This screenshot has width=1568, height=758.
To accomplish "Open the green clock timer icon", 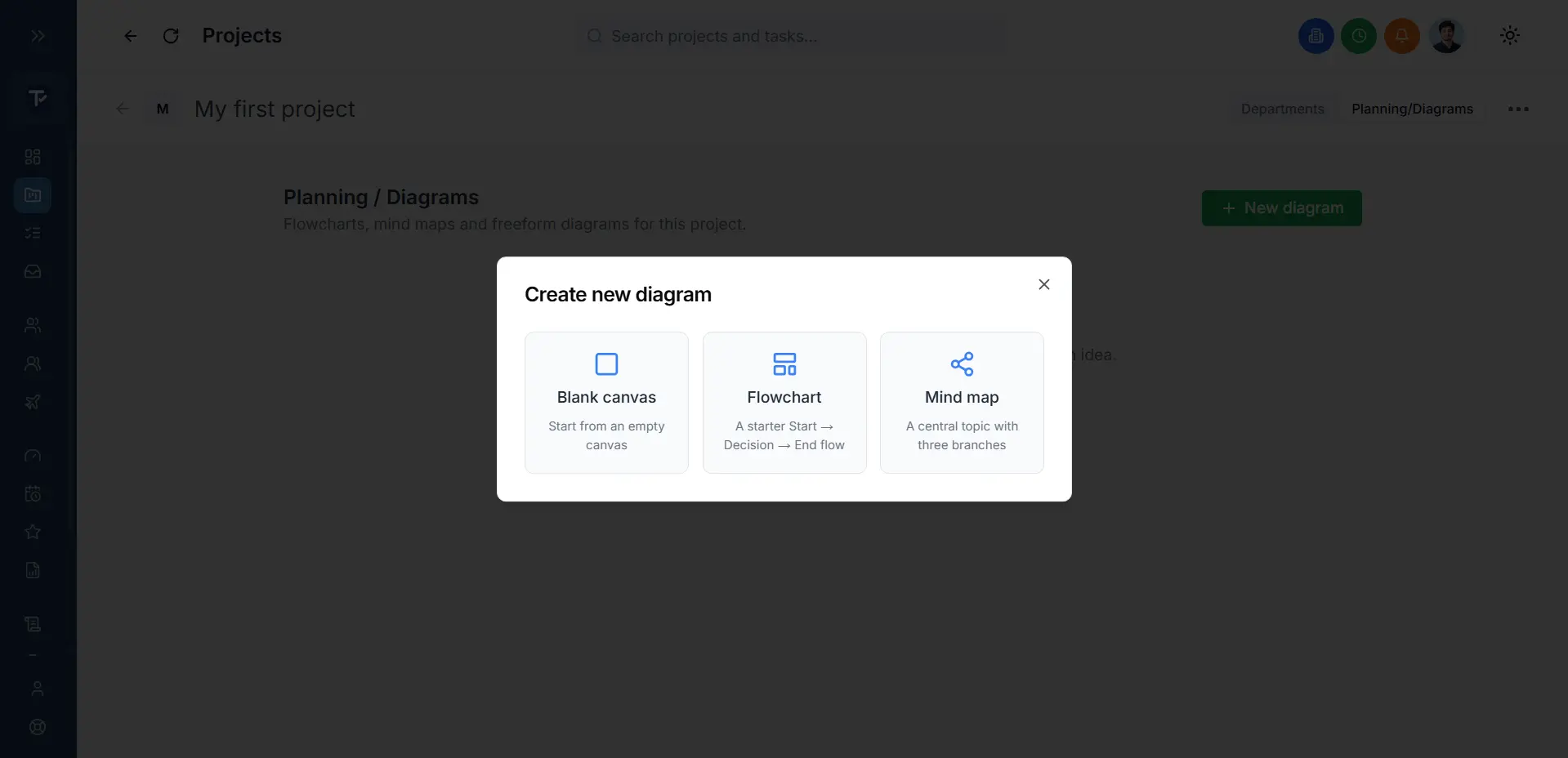I will point(1359,36).
